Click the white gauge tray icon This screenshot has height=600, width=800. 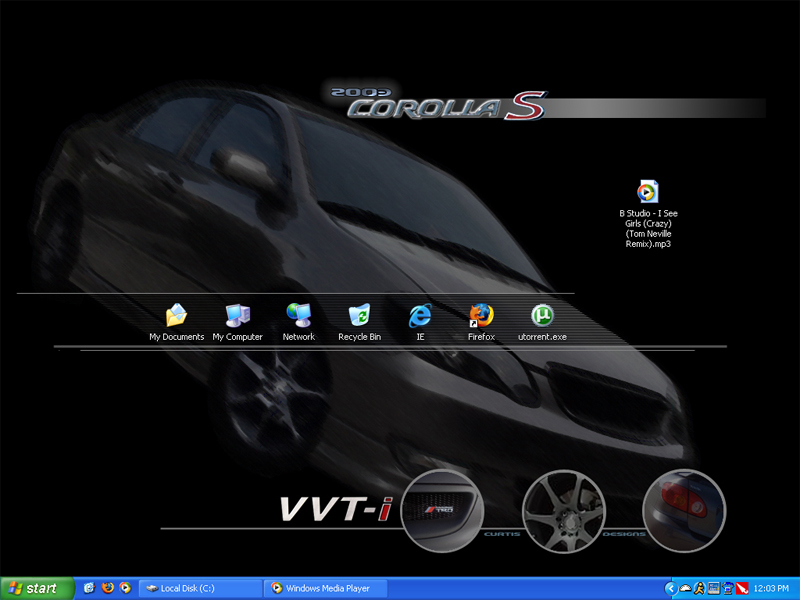pyautogui.click(x=685, y=588)
